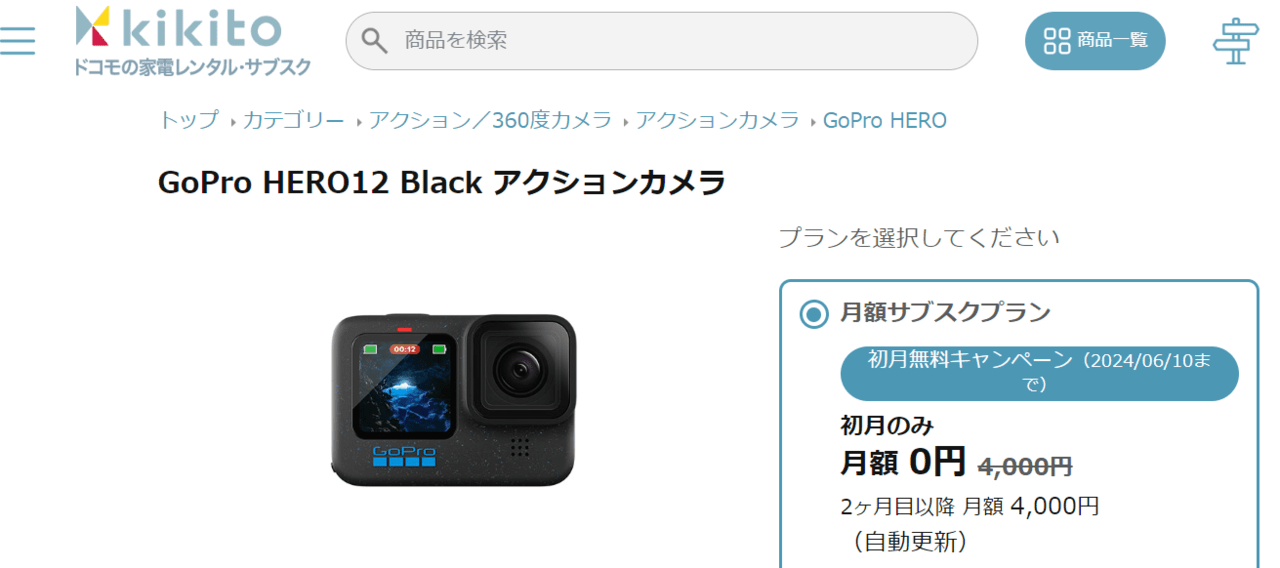Click the GoPro HERO12 product image
This screenshot has width=1280, height=568.
pos(454,400)
